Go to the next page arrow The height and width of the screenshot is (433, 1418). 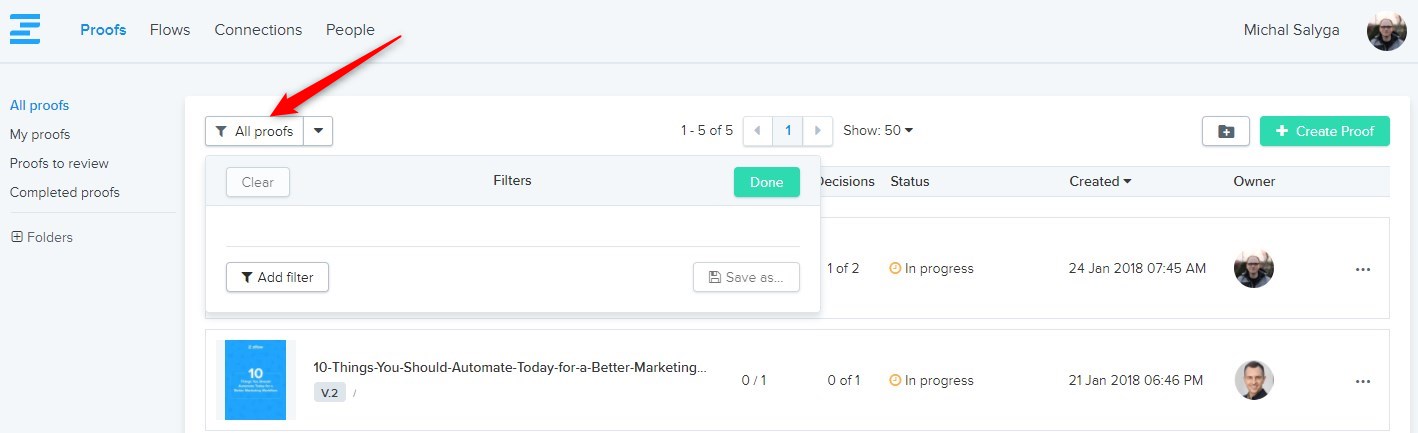(x=818, y=131)
